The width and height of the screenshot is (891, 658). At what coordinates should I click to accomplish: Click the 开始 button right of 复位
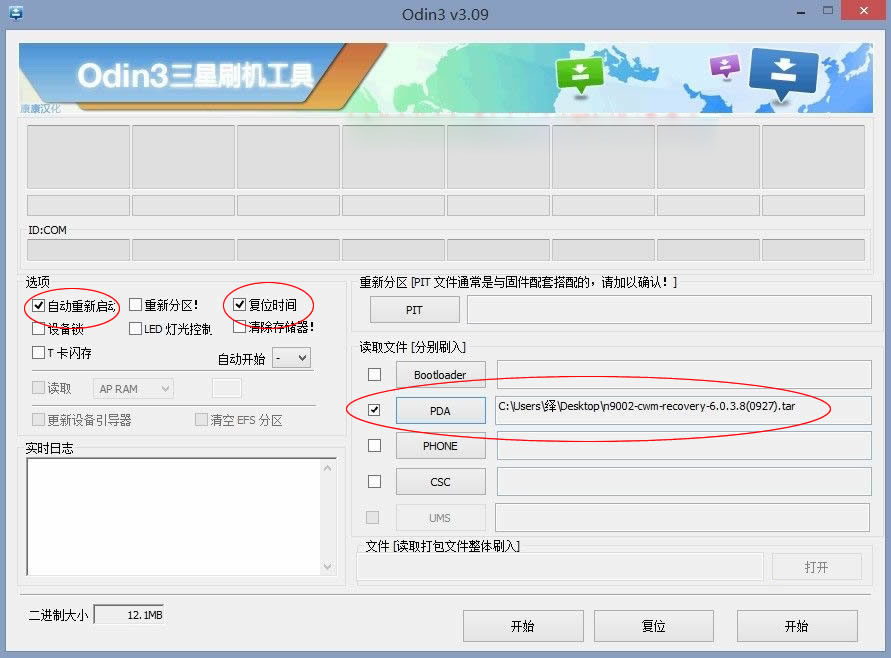click(x=797, y=626)
